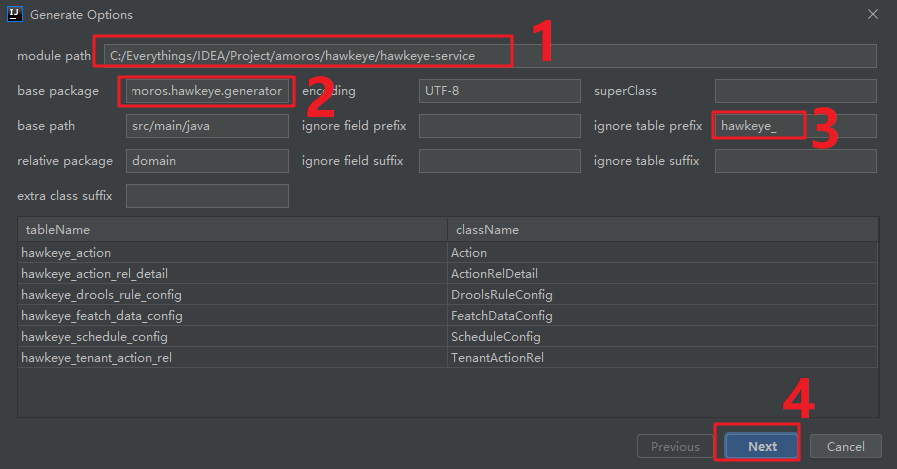Click the Cancel button
The image size is (897, 469).
coord(846,446)
